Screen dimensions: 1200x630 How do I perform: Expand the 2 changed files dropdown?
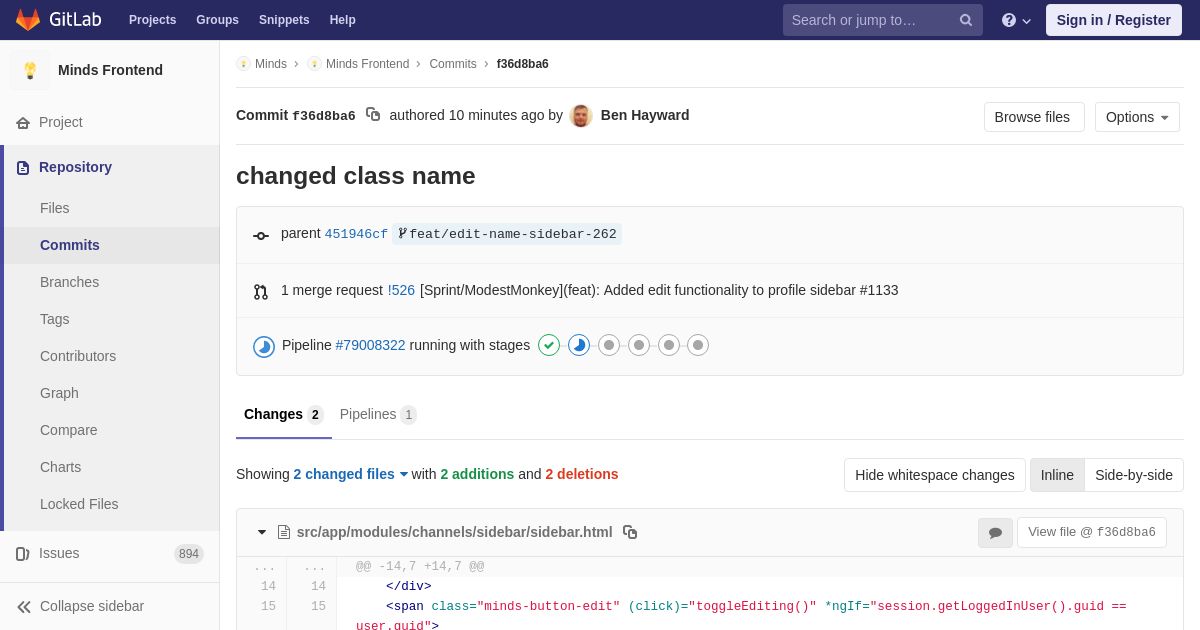point(351,474)
